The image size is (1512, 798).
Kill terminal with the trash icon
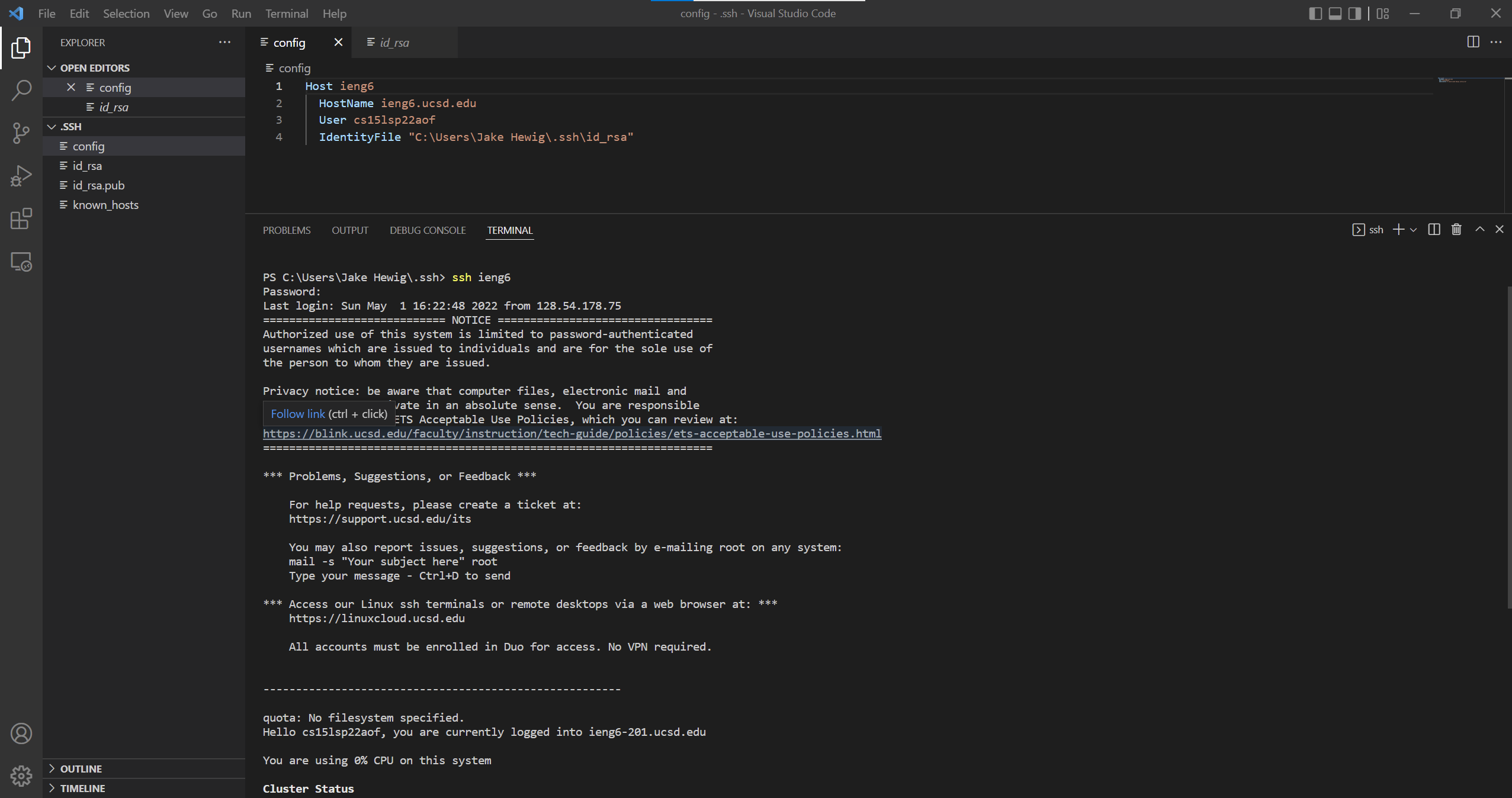[x=1456, y=230]
